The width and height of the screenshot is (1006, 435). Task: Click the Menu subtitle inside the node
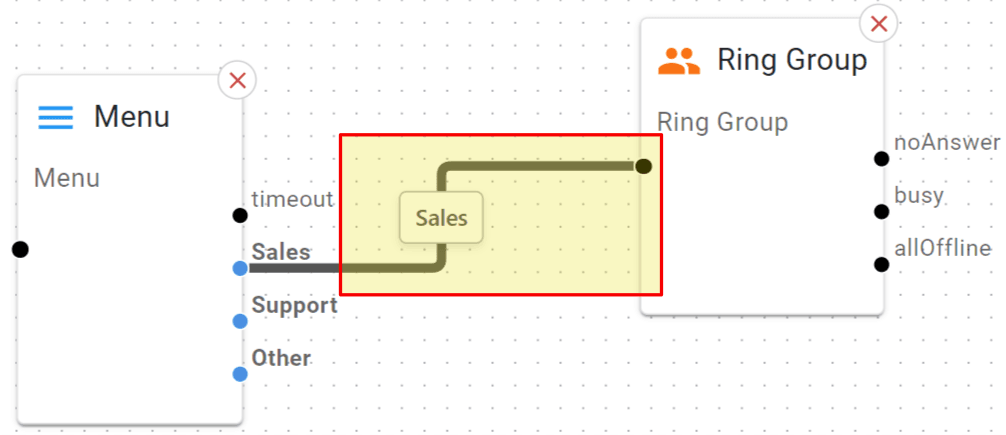pyautogui.click(x=67, y=179)
